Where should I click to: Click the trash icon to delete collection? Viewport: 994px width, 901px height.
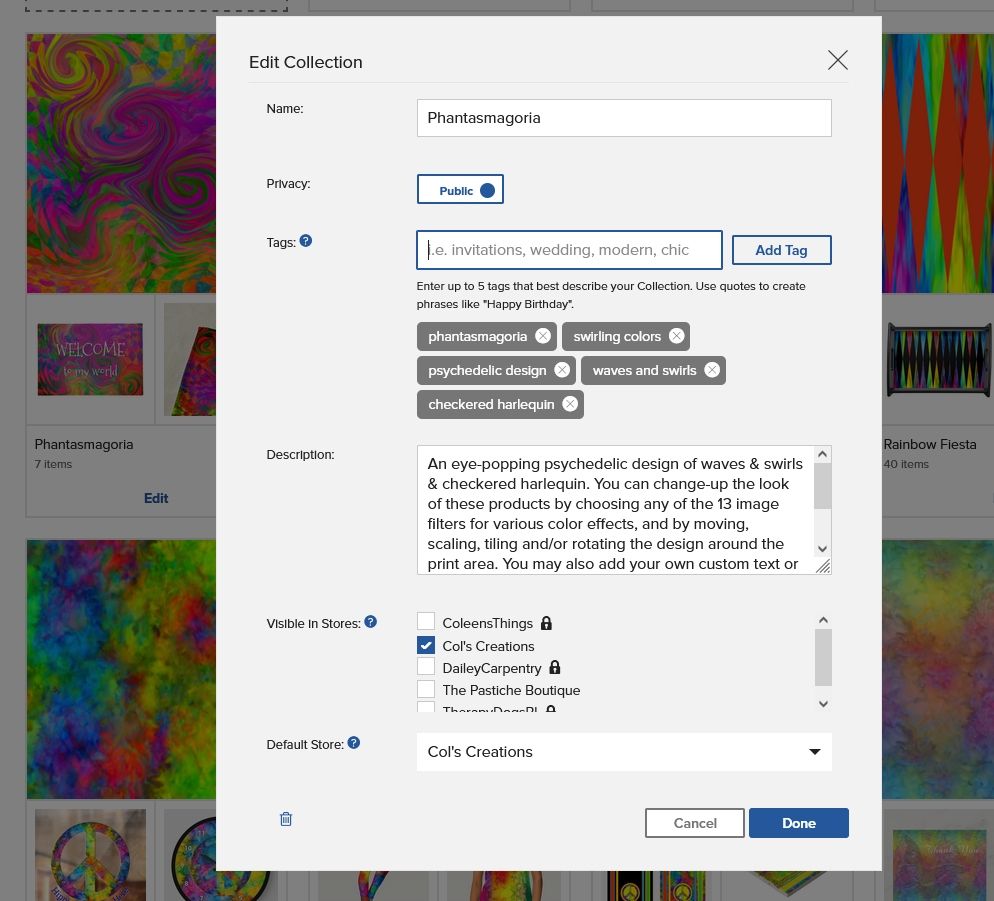coord(286,819)
